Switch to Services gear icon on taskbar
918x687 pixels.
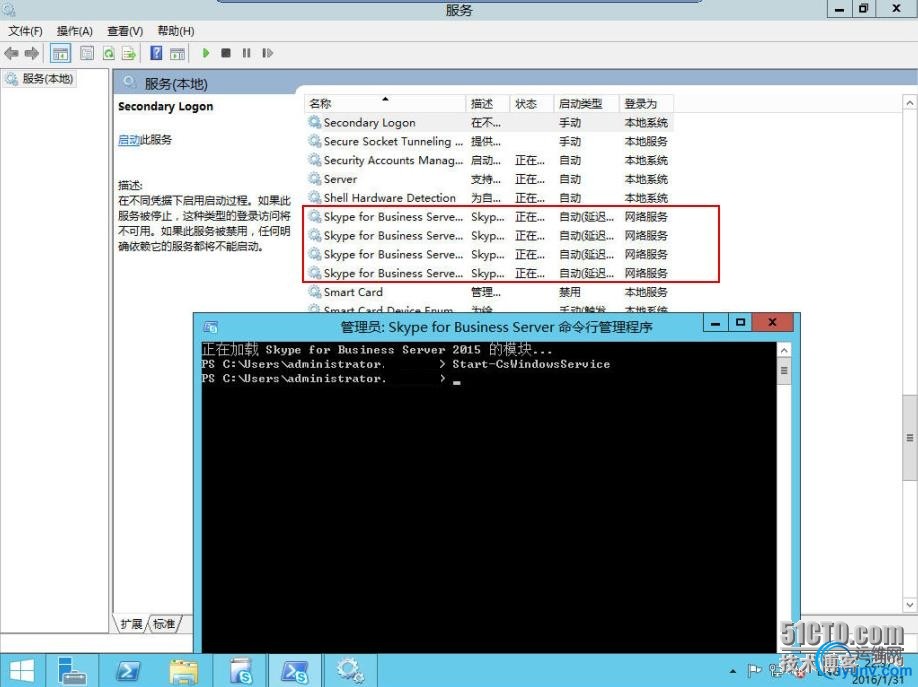351,671
